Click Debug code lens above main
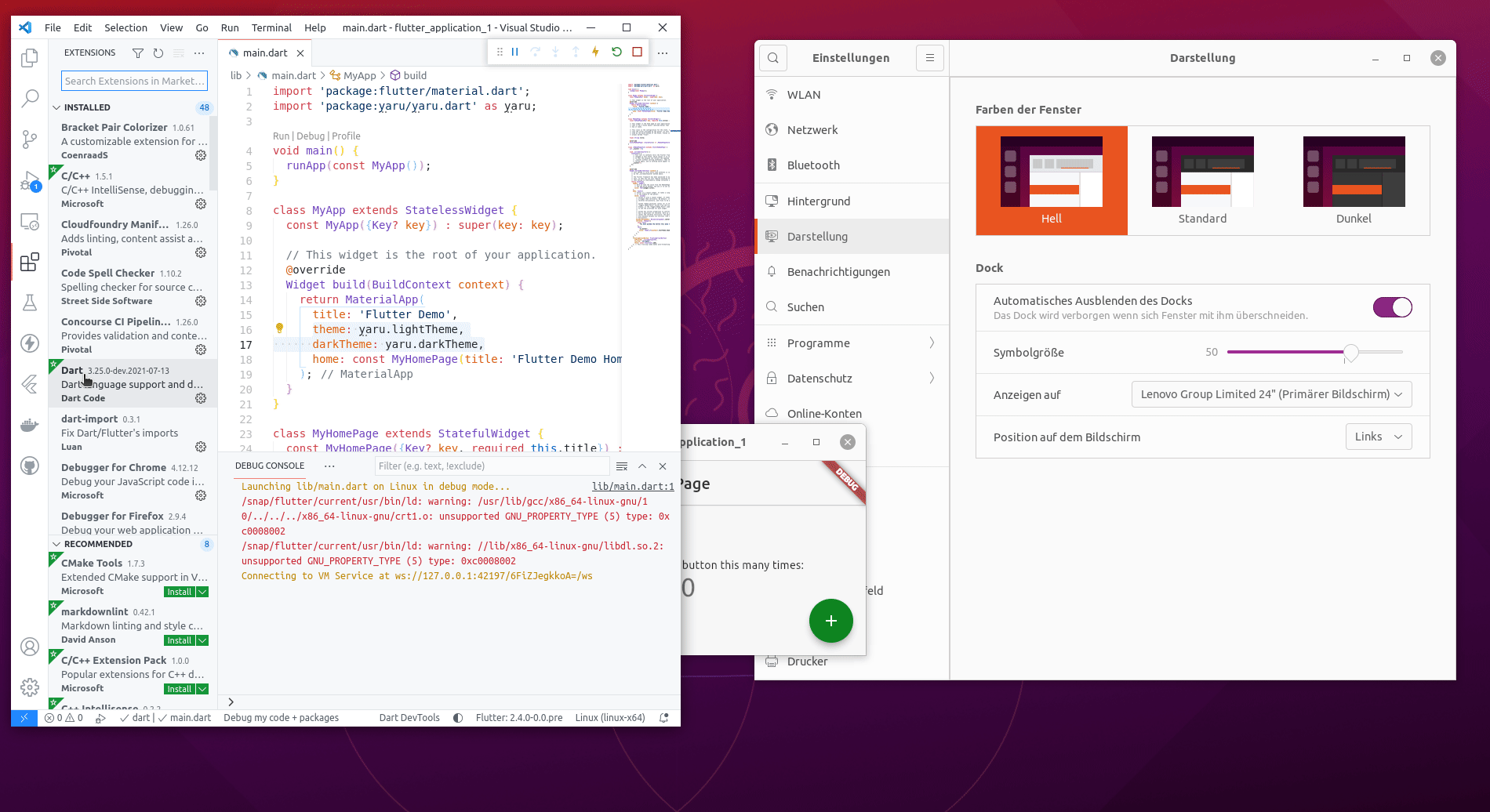Image resolution: width=1490 pixels, height=812 pixels. click(x=311, y=136)
